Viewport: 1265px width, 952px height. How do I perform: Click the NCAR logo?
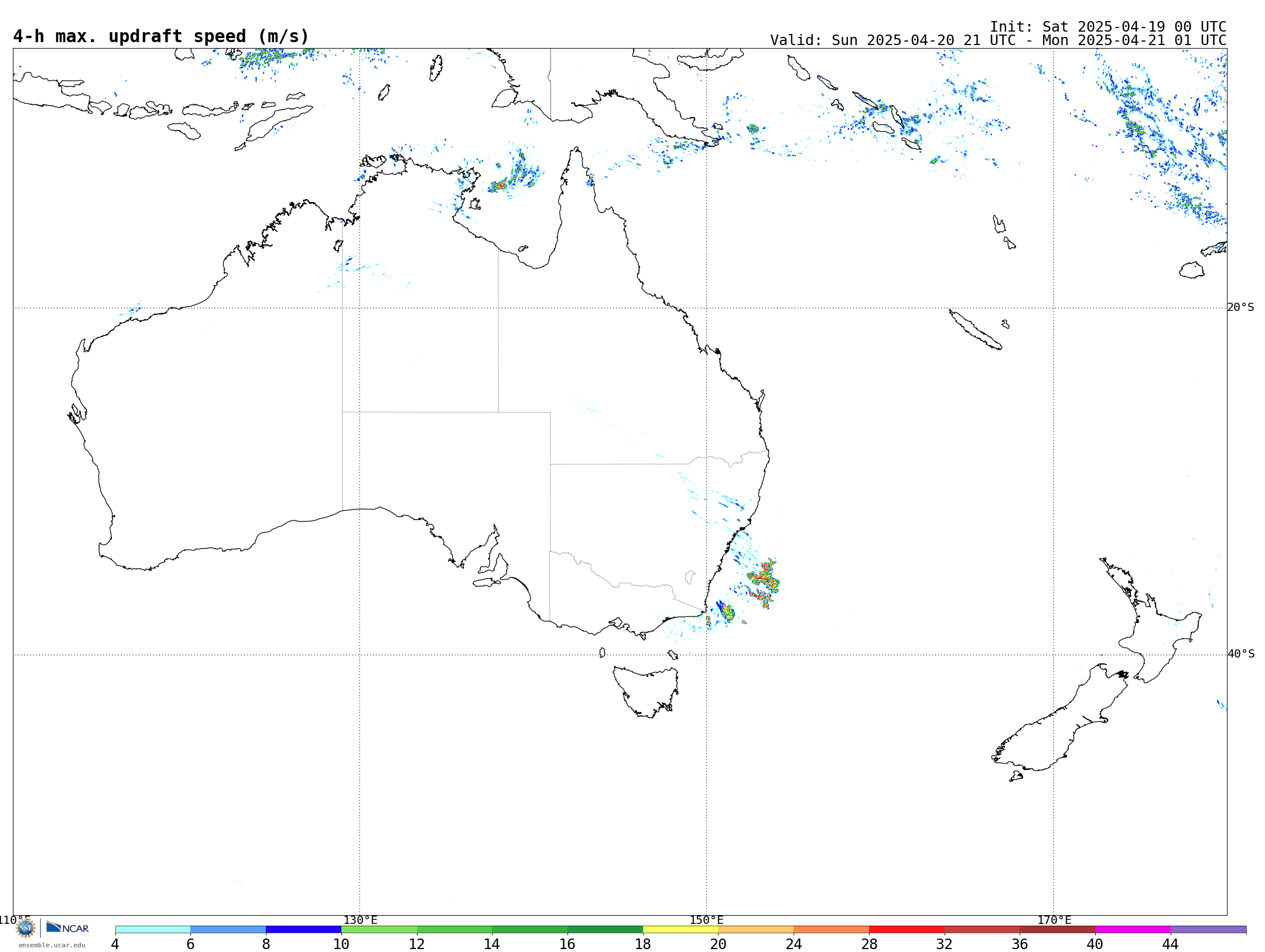point(67,927)
